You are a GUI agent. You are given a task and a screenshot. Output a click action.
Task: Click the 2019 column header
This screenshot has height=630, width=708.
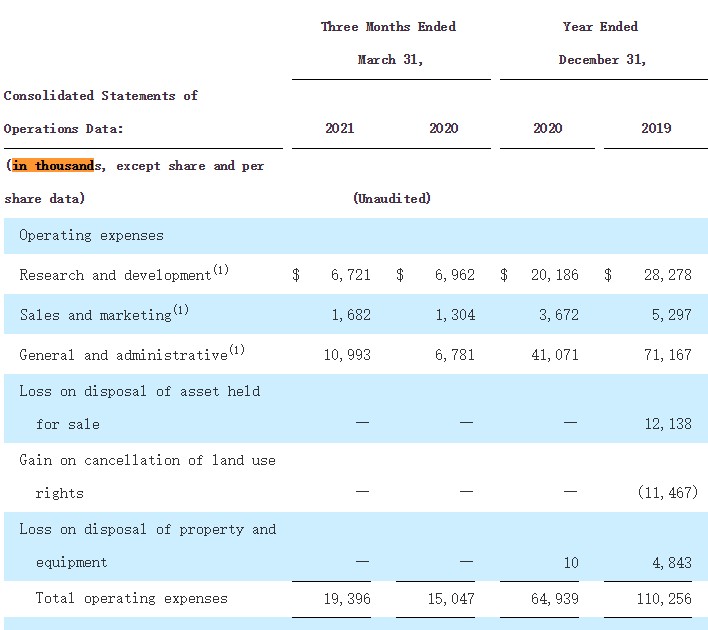click(x=655, y=128)
